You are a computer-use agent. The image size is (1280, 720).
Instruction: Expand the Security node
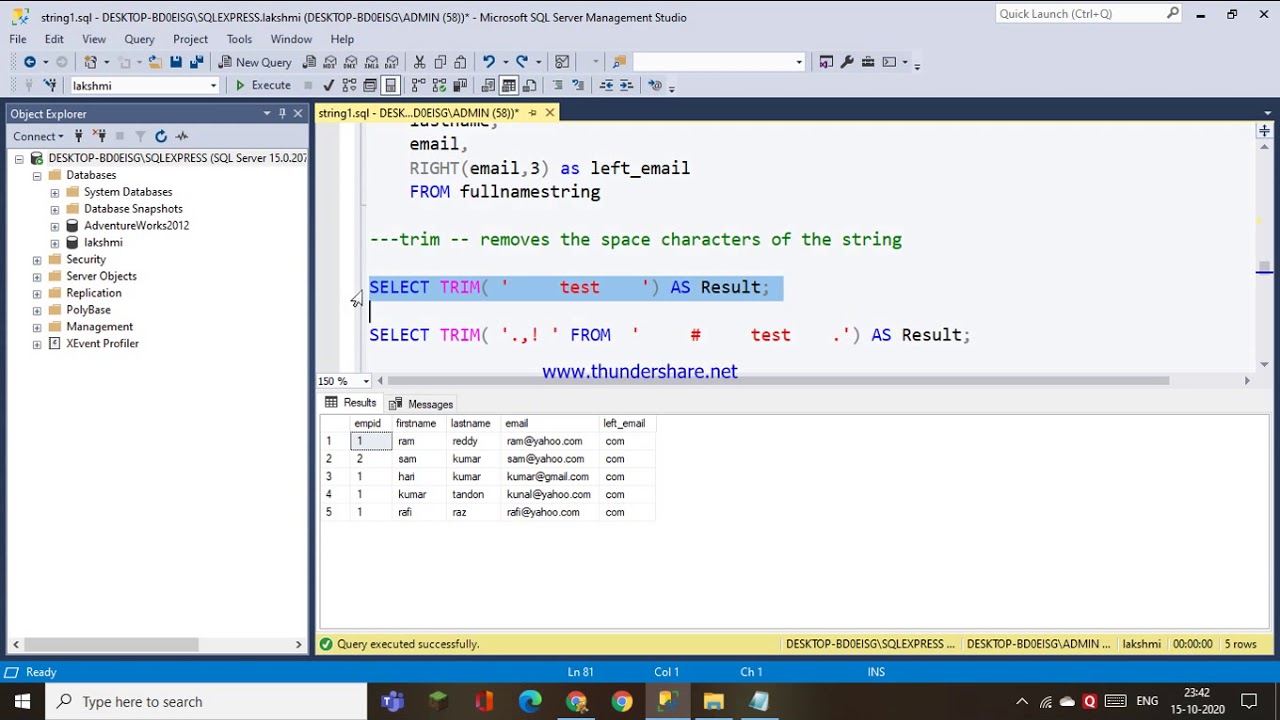tap(37, 259)
